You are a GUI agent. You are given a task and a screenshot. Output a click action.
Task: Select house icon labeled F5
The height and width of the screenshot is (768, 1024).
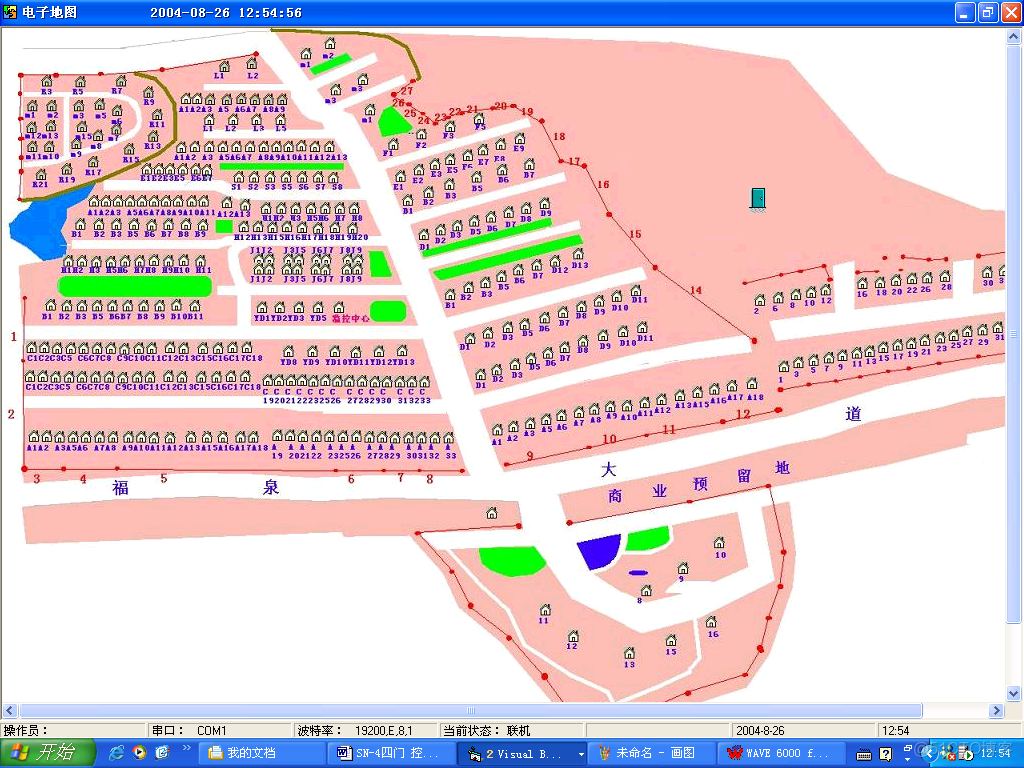[479, 119]
